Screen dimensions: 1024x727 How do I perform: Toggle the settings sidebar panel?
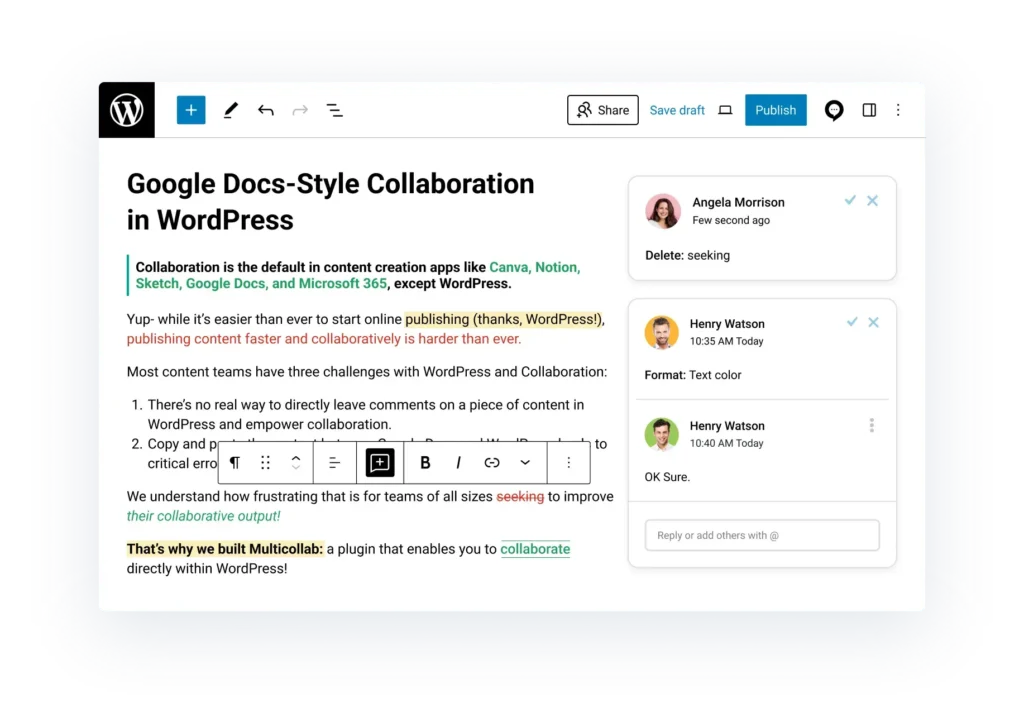click(869, 110)
